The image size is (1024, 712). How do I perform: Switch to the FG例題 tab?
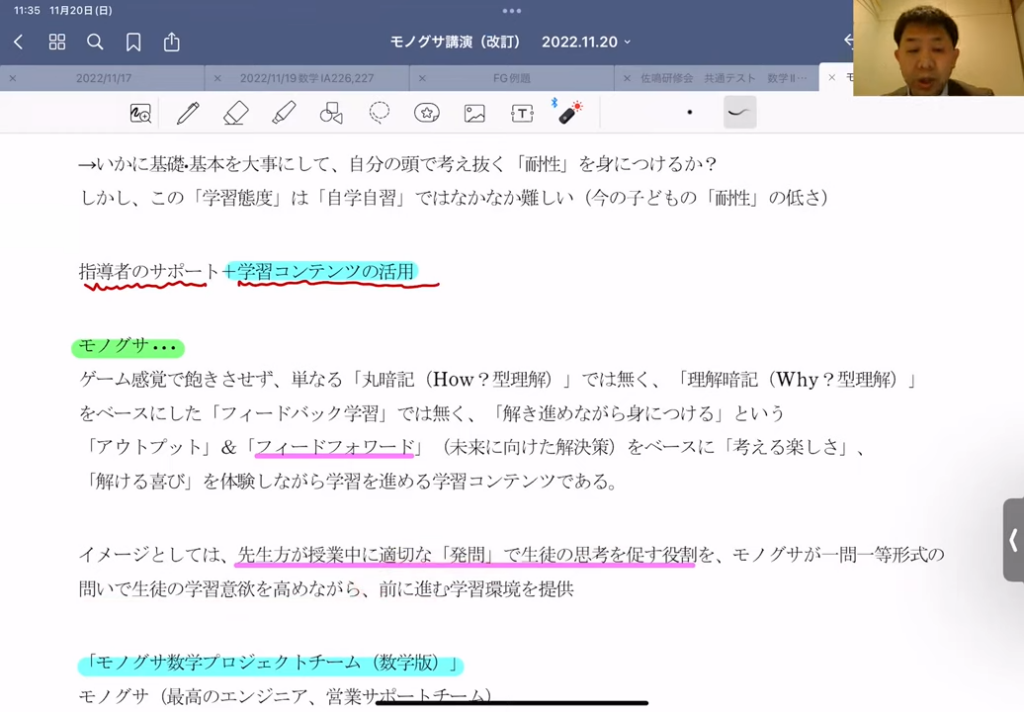511,78
